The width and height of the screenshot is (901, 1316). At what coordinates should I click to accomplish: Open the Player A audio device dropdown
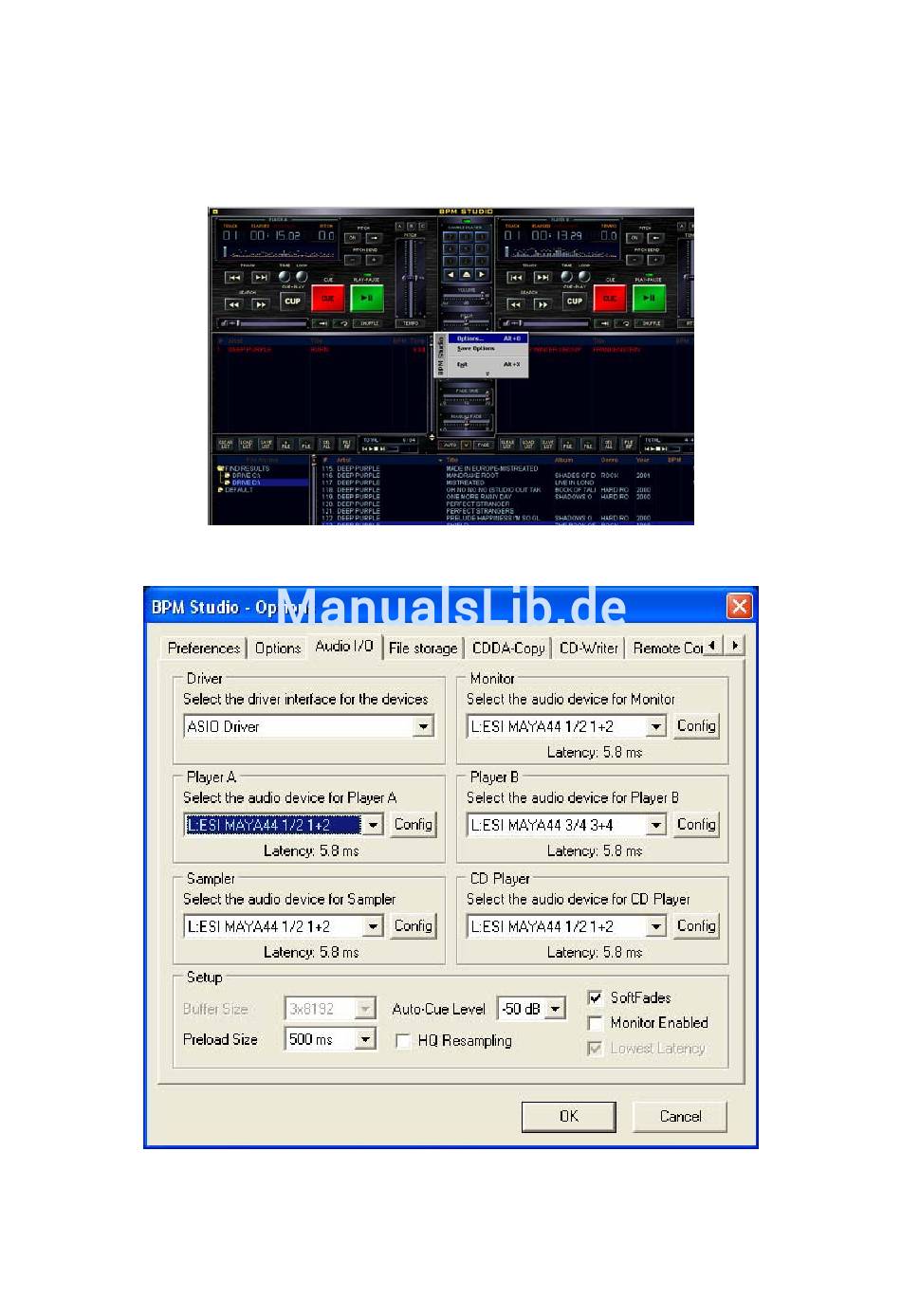tap(374, 825)
